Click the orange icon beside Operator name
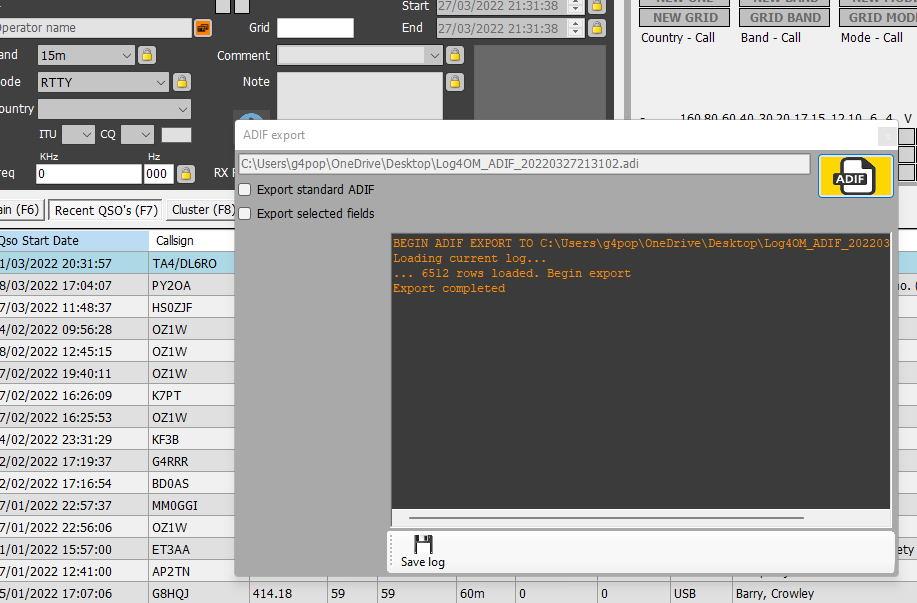917x603 pixels. 203,28
